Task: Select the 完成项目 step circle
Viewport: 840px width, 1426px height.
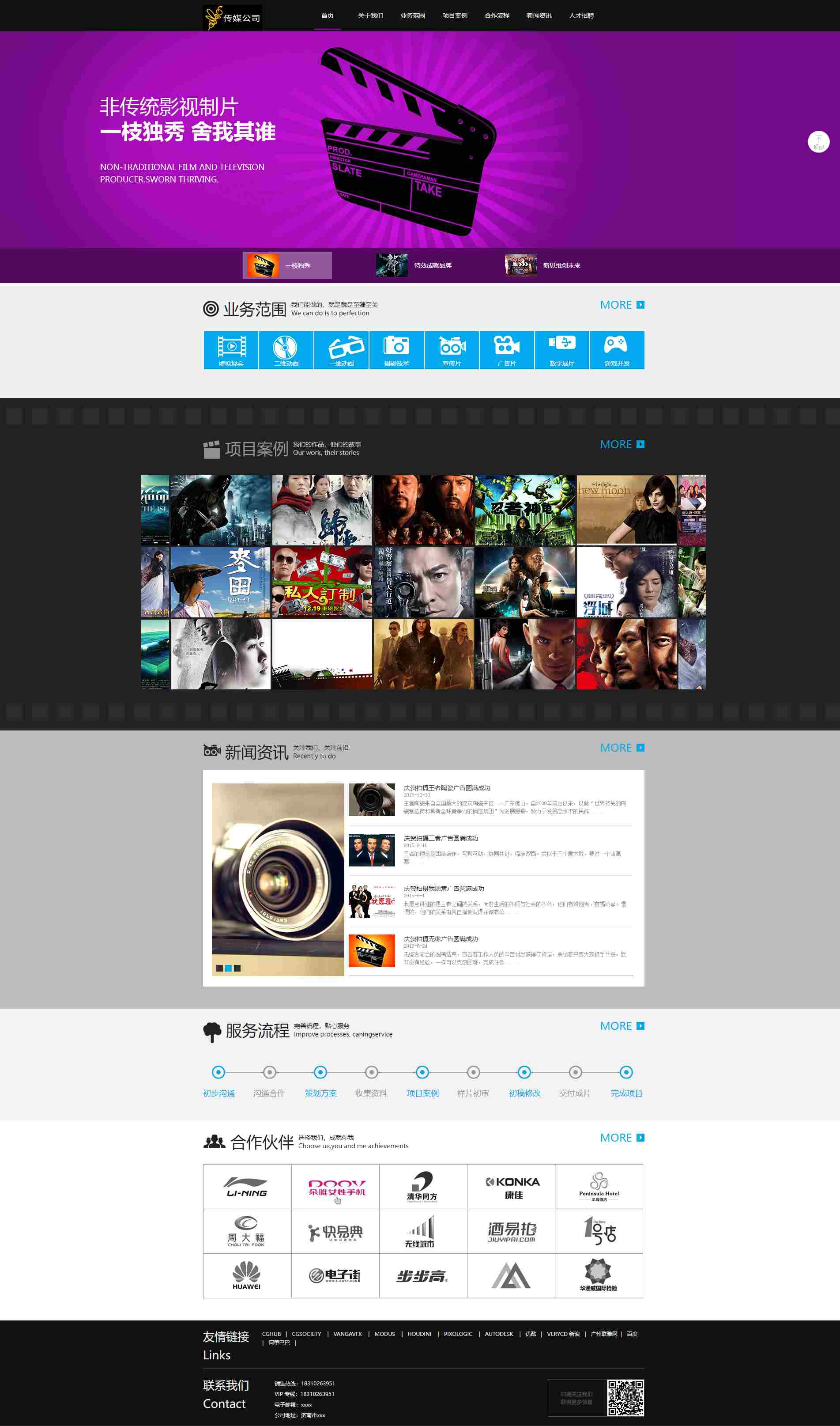Action: pyautogui.click(x=626, y=1071)
